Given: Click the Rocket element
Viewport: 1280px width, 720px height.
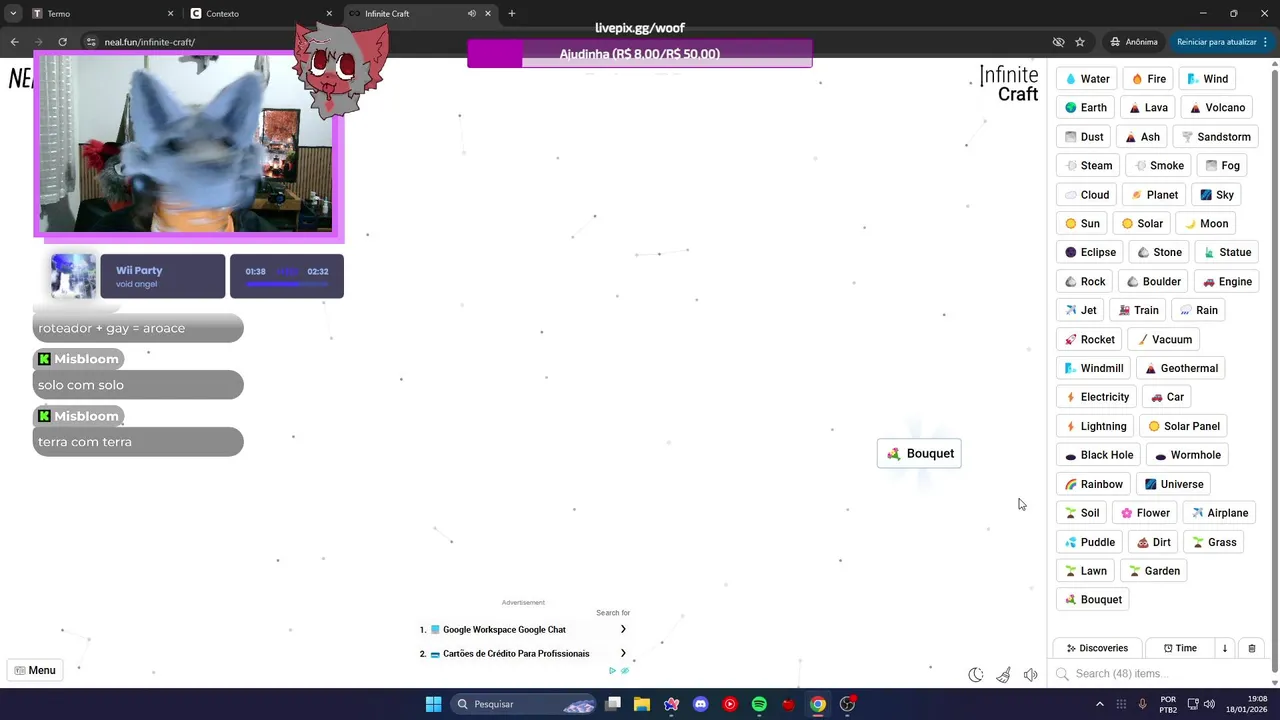Looking at the screenshot, I should [1089, 340].
